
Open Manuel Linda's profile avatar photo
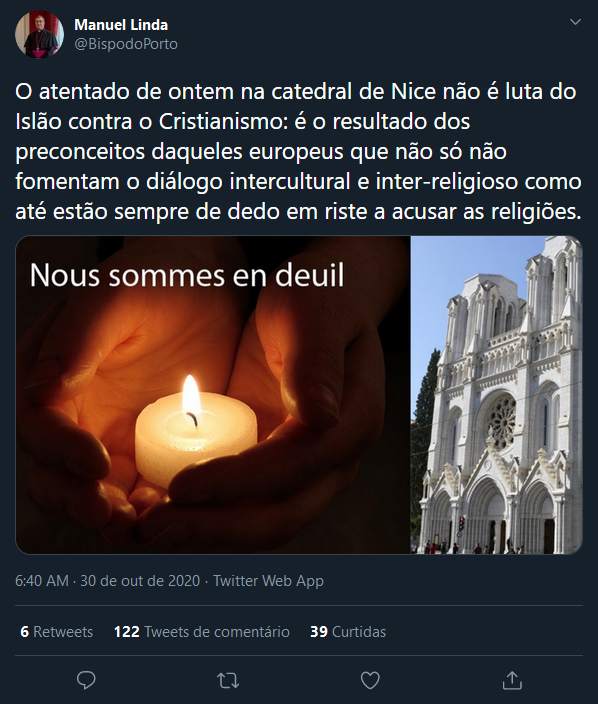(39, 35)
